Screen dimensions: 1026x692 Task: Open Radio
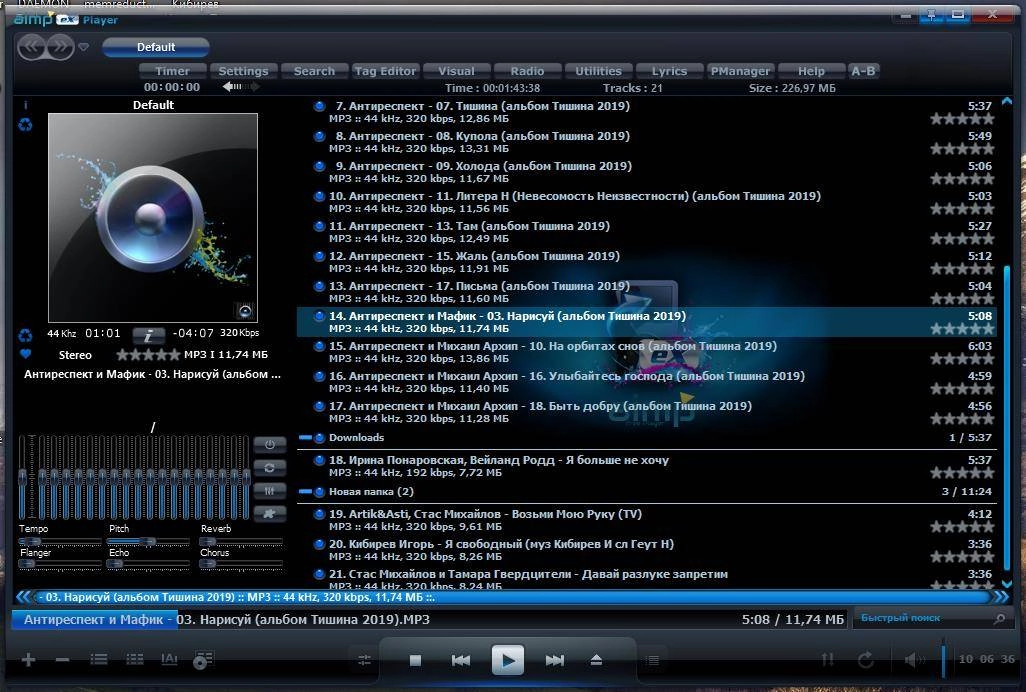coord(527,71)
